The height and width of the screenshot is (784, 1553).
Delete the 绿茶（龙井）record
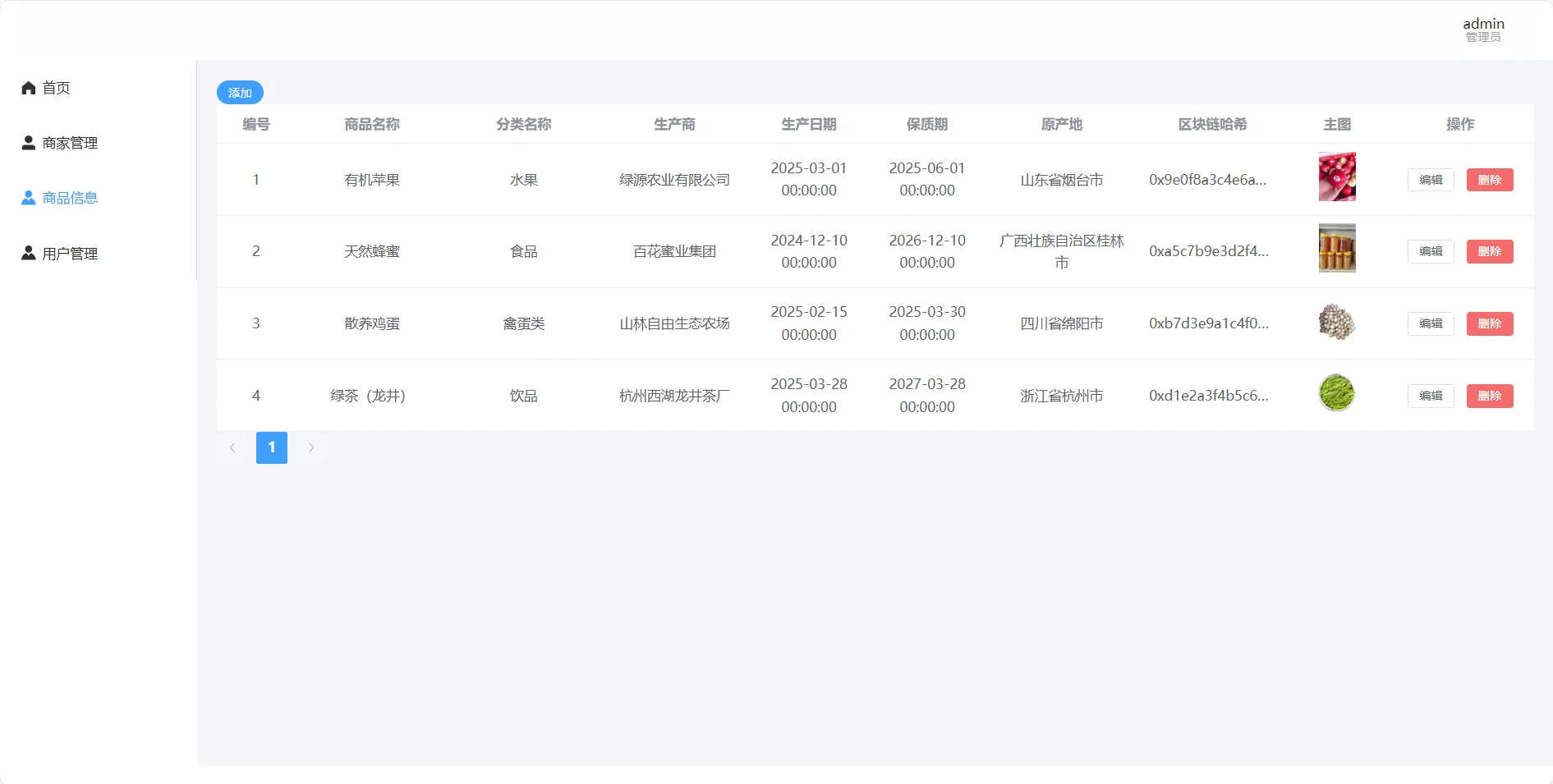(1490, 396)
